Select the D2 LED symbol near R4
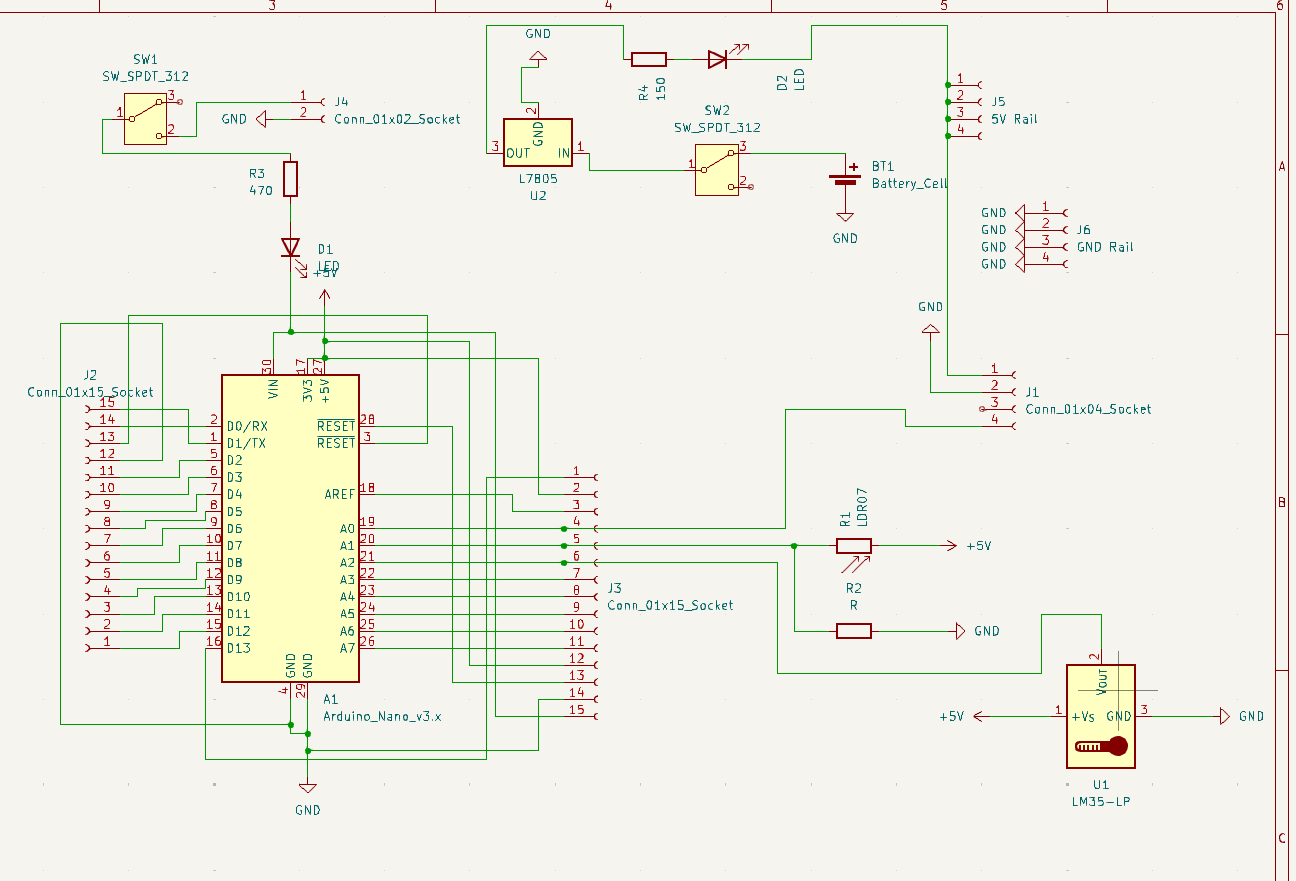Image resolution: width=1296 pixels, height=881 pixels. point(717,59)
